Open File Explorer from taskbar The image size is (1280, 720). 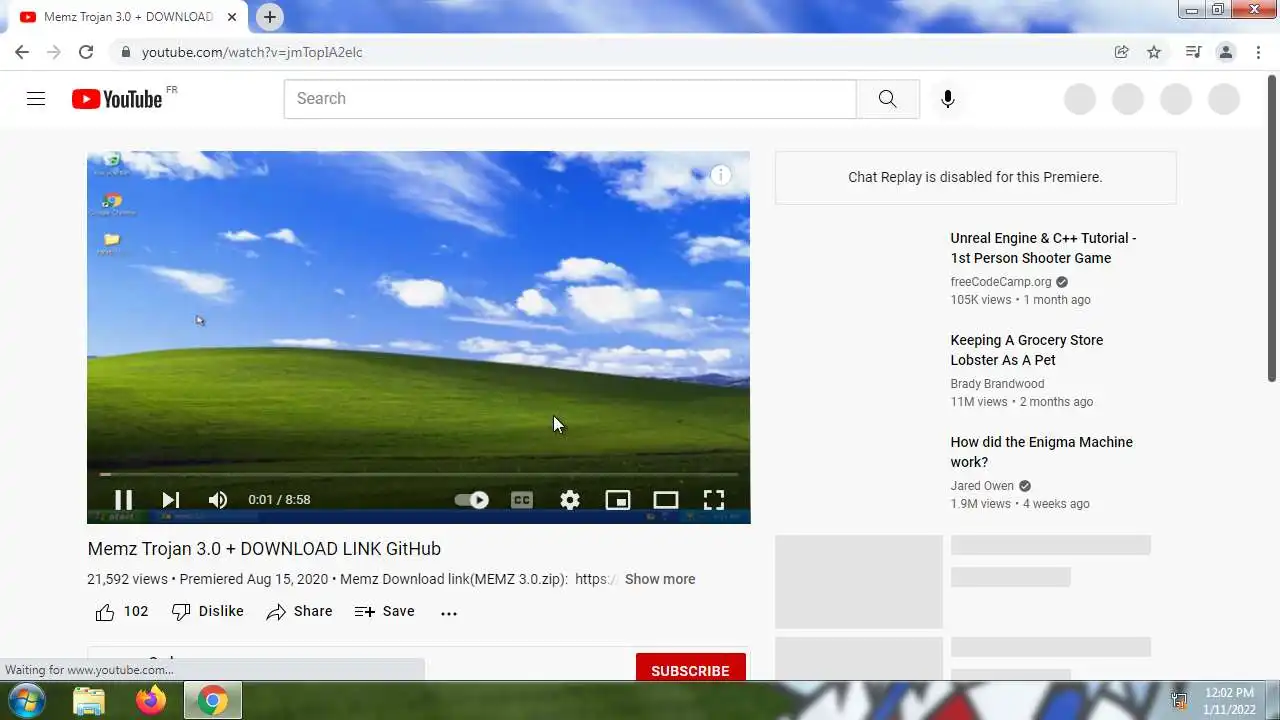click(x=89, y=701)
